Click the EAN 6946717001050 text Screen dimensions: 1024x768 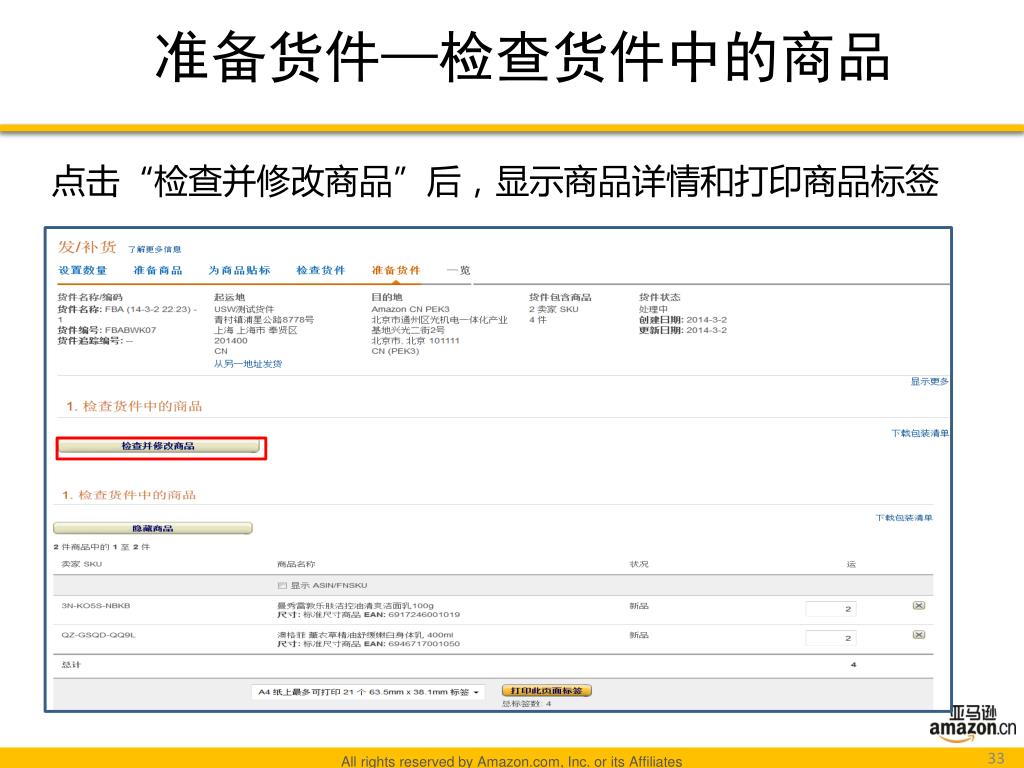(411, 644)
